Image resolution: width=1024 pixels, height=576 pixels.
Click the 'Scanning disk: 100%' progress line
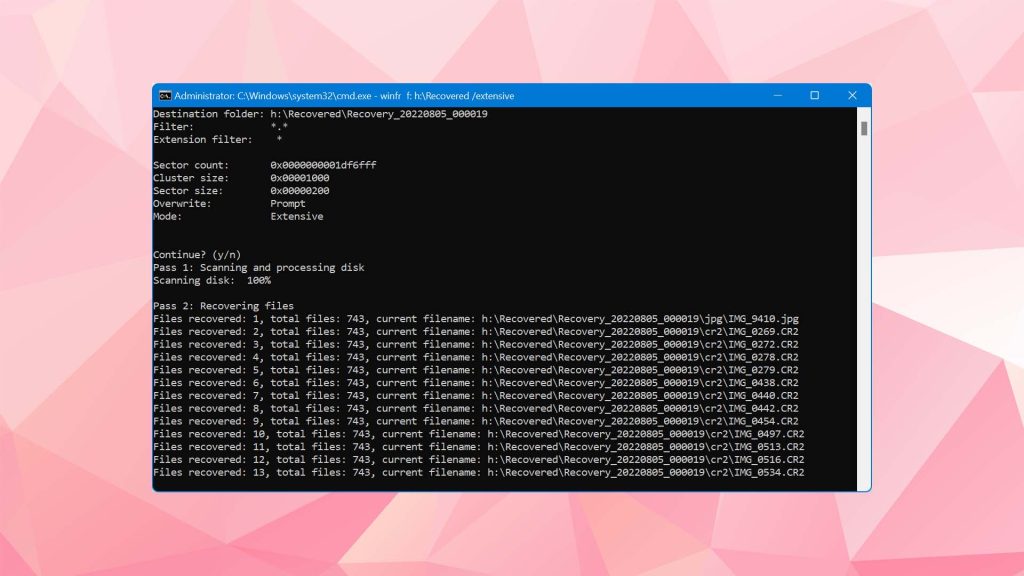(213, 280)
